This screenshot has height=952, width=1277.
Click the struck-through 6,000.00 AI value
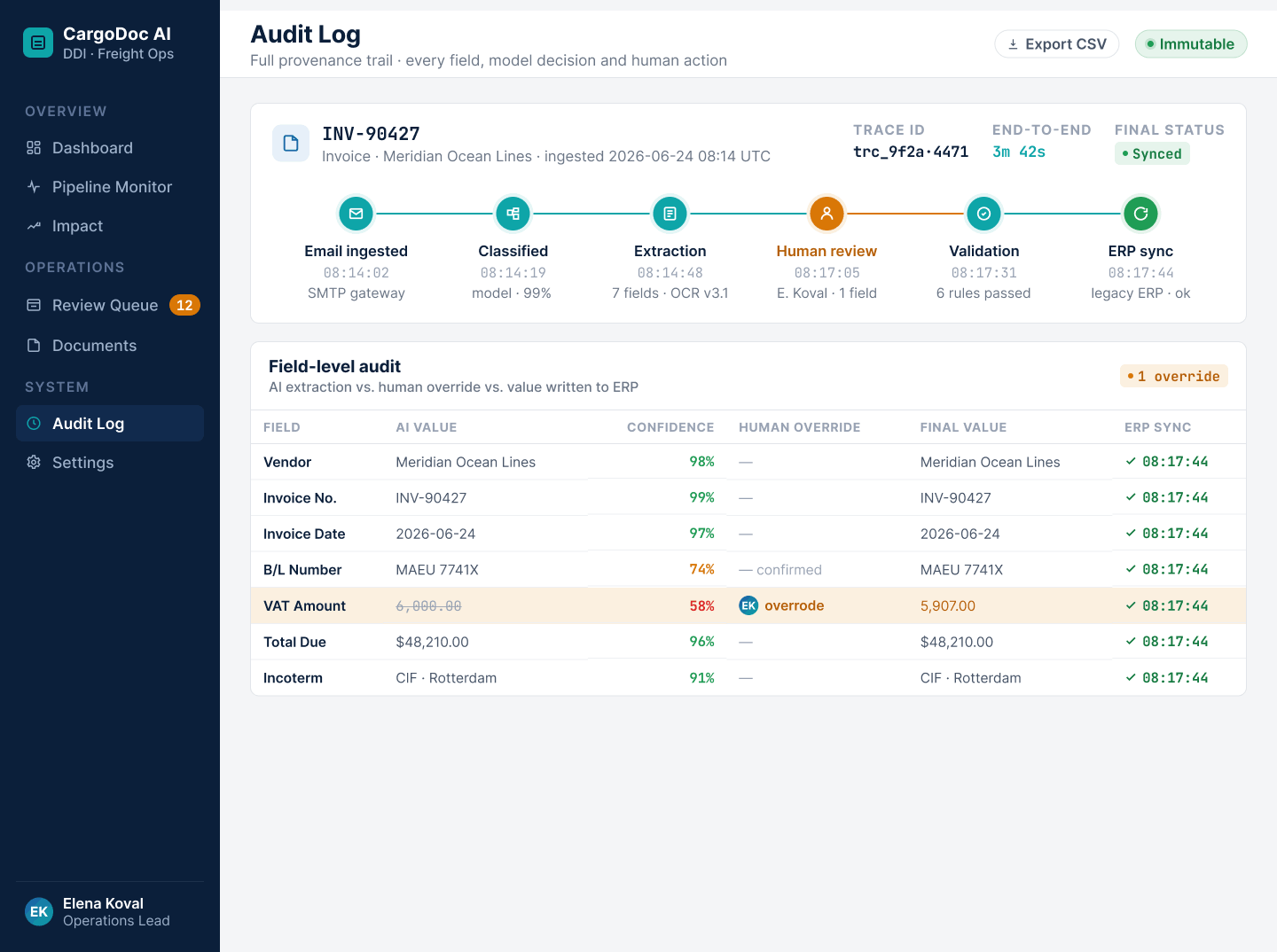point(428,605)
